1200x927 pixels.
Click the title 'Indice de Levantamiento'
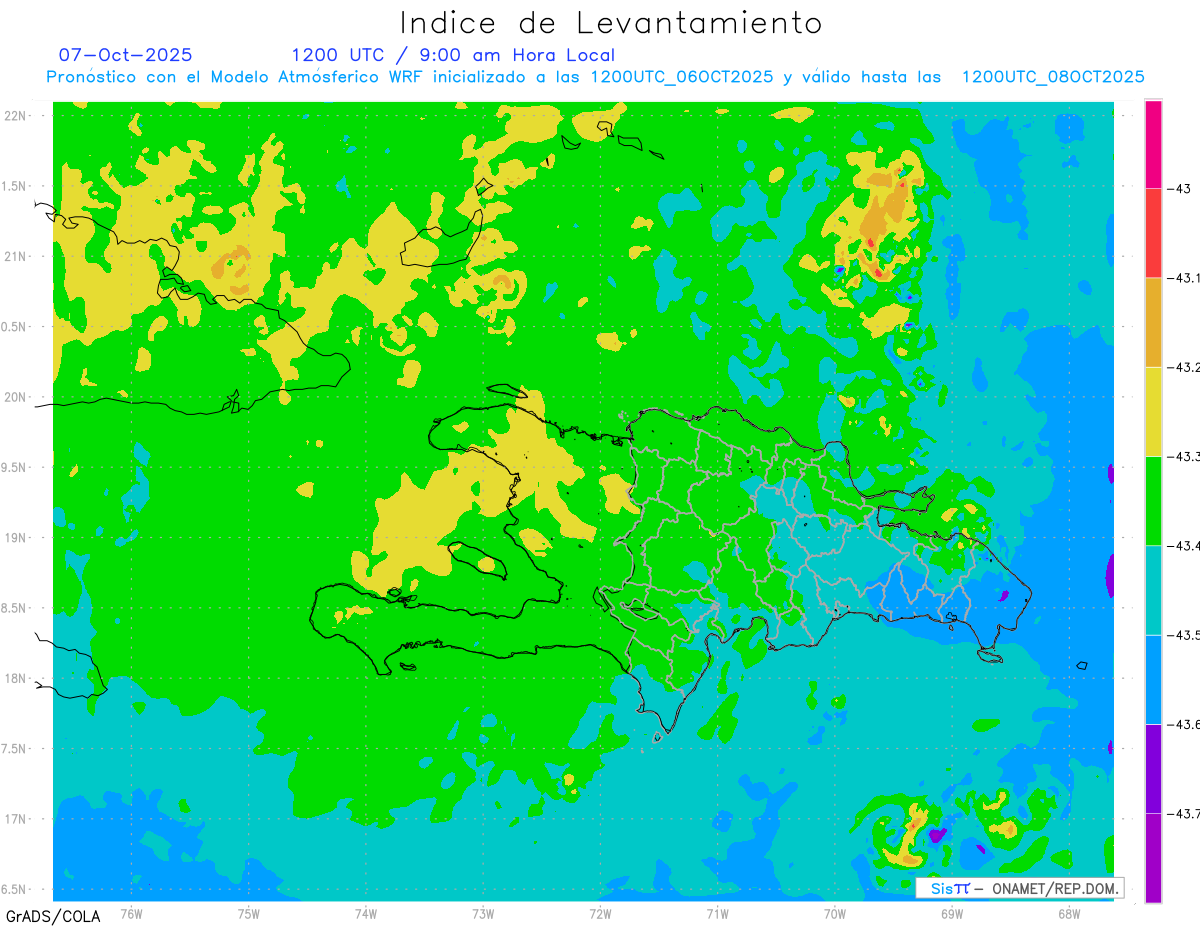[611, 23]
